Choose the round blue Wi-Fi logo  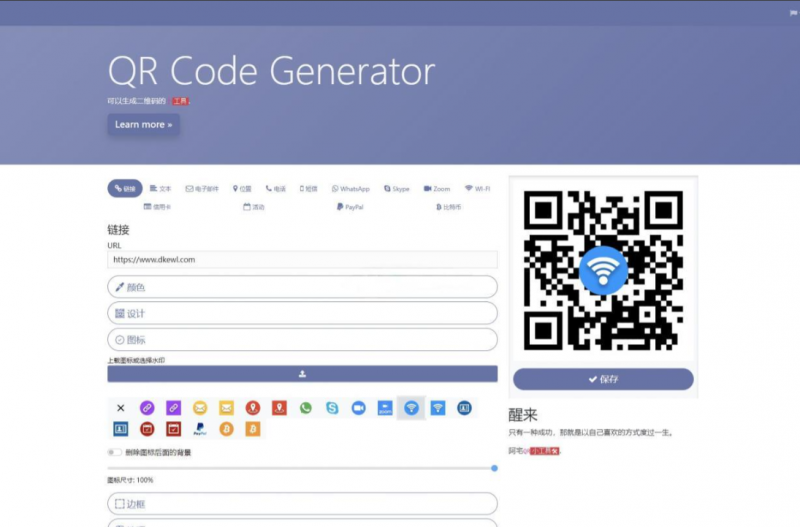[x=411, y=408]
